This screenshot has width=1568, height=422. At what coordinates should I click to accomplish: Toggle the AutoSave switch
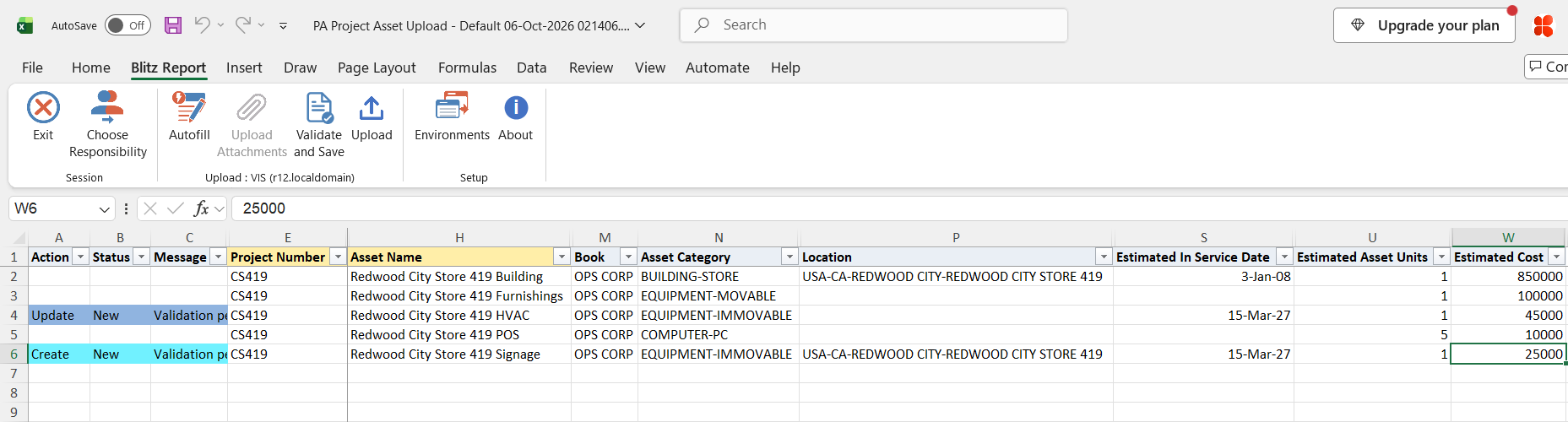pos(128,25)
